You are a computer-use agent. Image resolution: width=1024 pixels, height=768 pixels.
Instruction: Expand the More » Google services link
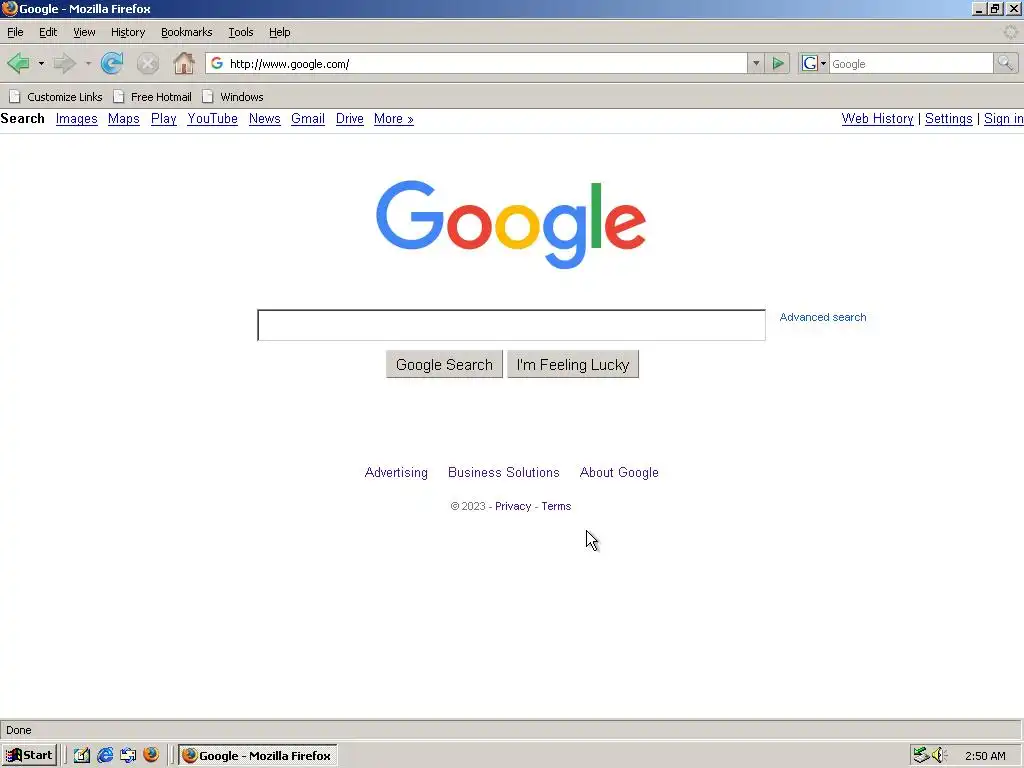pos(394,119)
